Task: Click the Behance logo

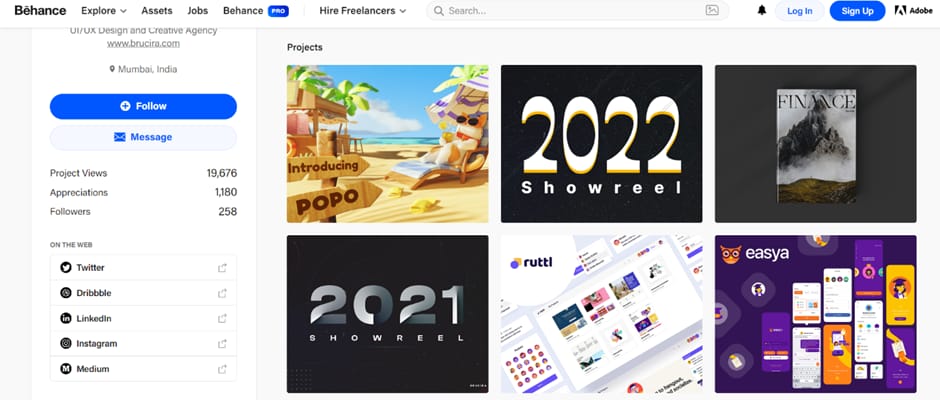Action: [41, 10]
